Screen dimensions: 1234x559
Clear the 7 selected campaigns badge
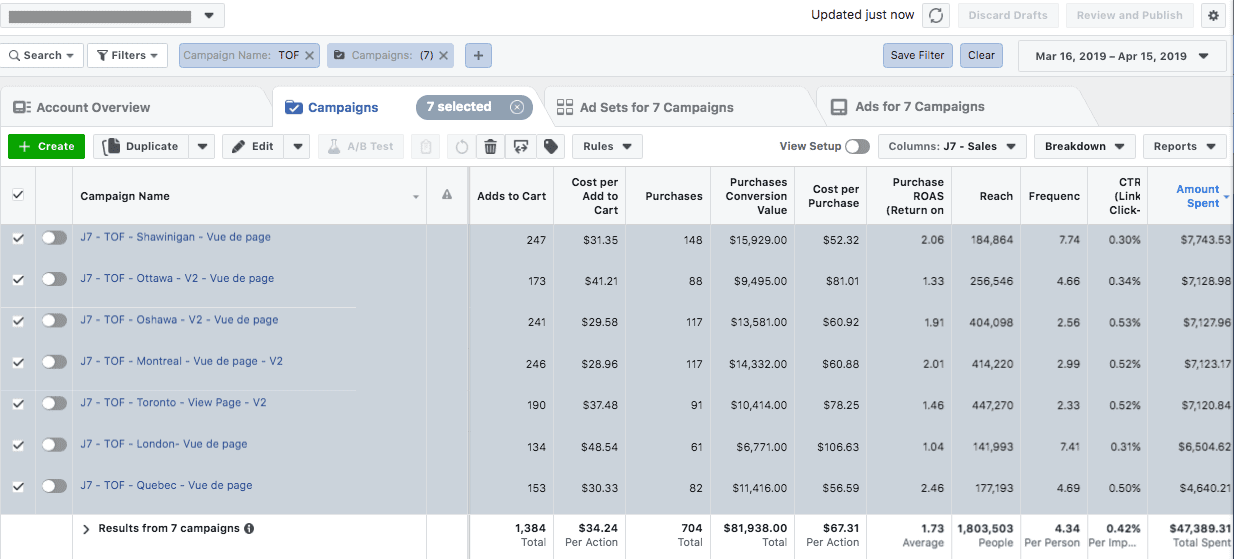coord(516,107)
